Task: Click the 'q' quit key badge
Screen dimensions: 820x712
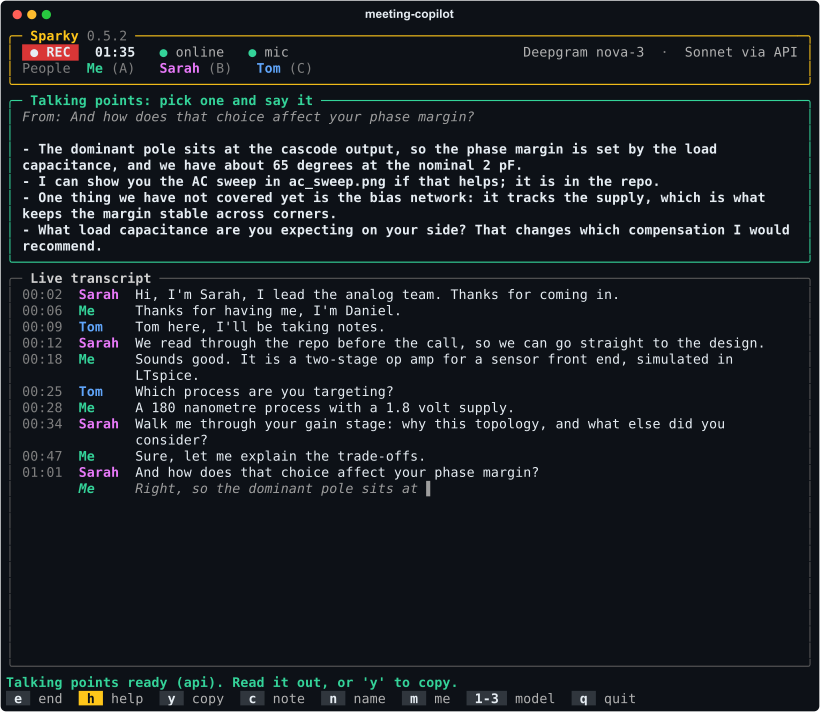Action: [x=584, y=698]
